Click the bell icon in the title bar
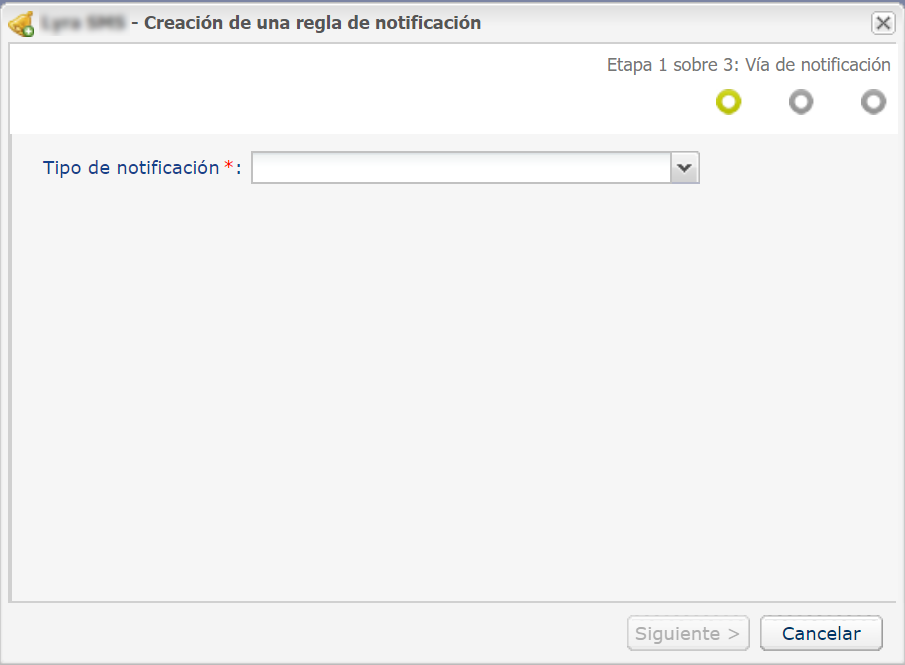 tap(21, 23)
